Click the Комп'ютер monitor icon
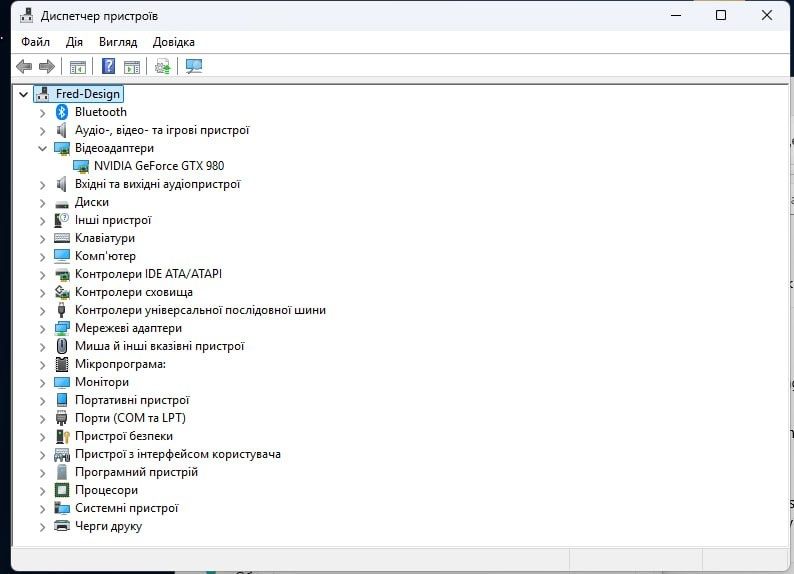794x574 pixels. [x=62, y=256]
